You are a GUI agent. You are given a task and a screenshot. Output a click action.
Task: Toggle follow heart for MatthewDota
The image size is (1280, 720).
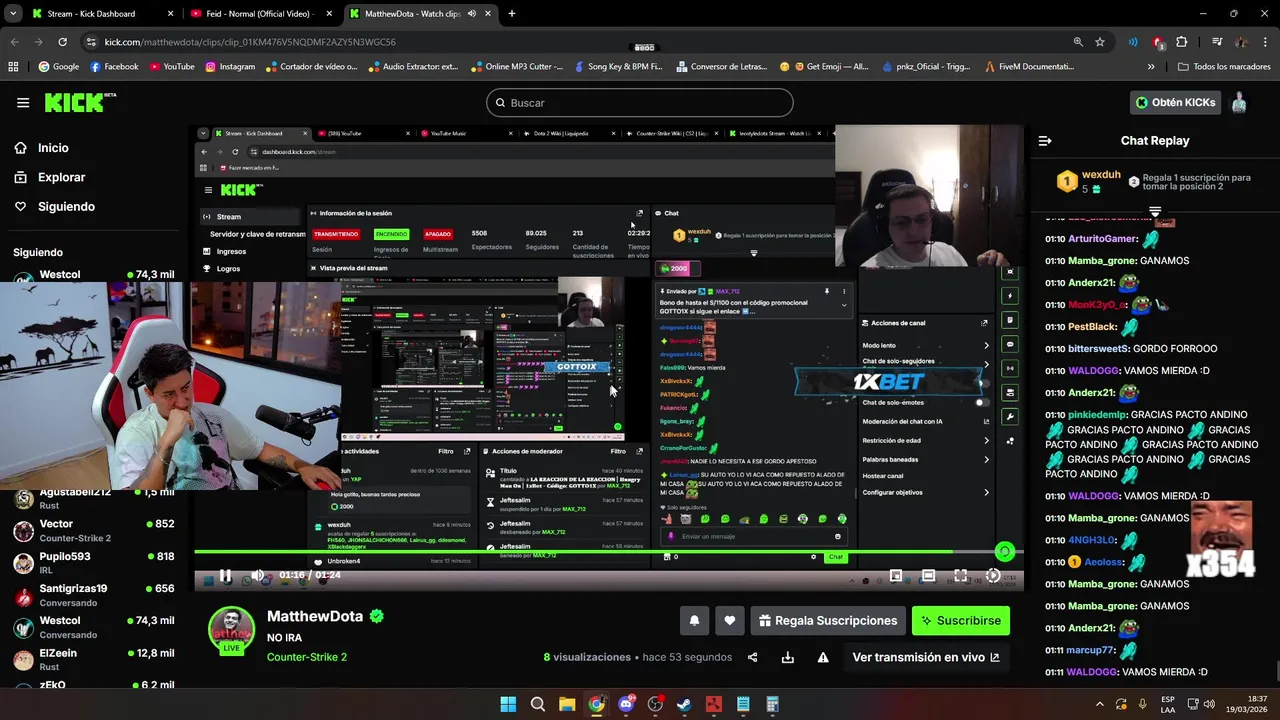coord(730,621)
